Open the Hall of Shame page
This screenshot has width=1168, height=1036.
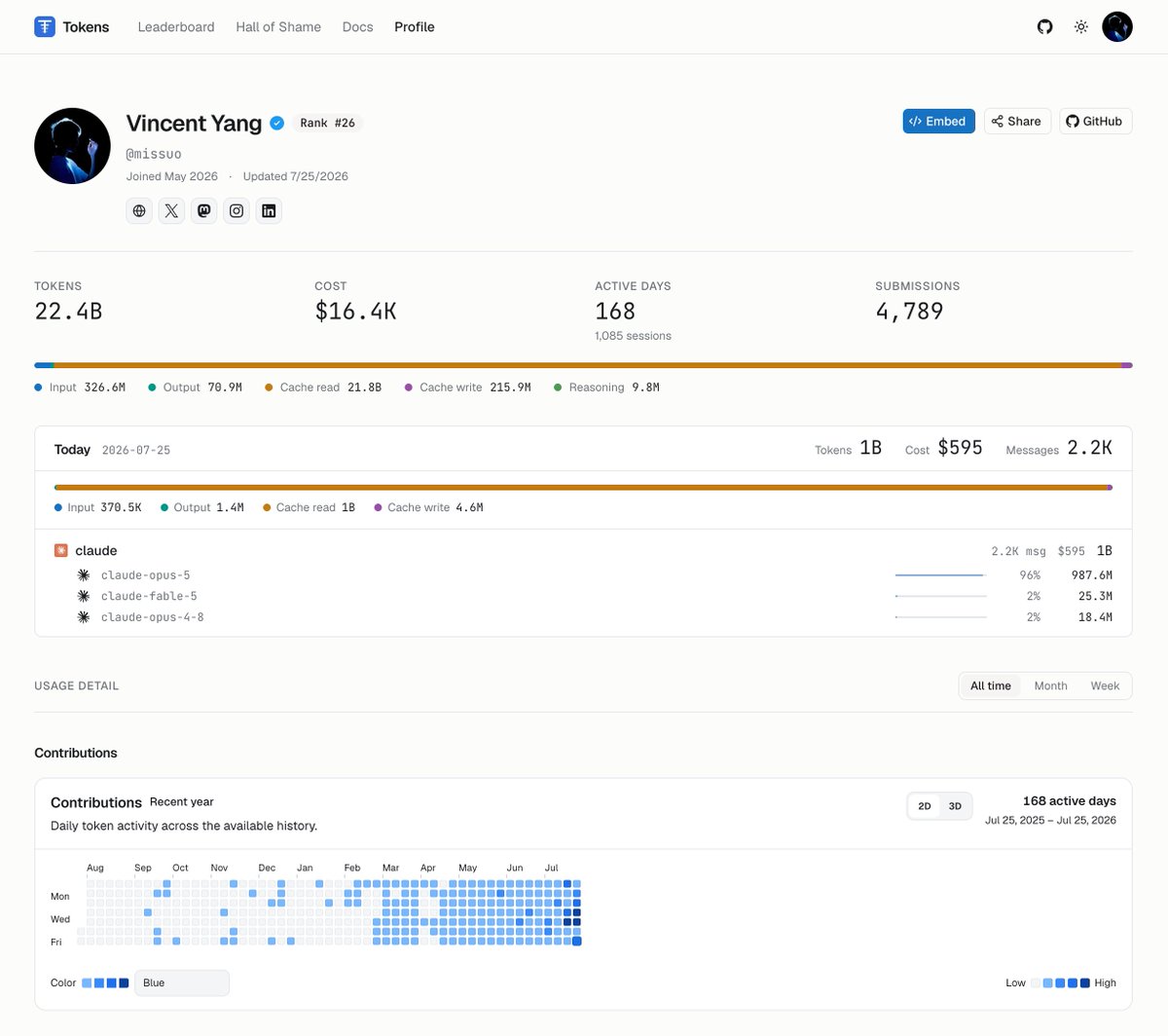click(278, 27)
